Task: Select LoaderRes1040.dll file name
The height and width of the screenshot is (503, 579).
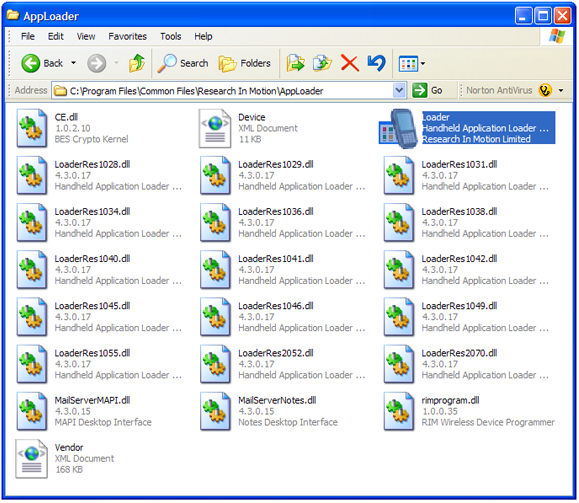Action: [x=92, y=259]
